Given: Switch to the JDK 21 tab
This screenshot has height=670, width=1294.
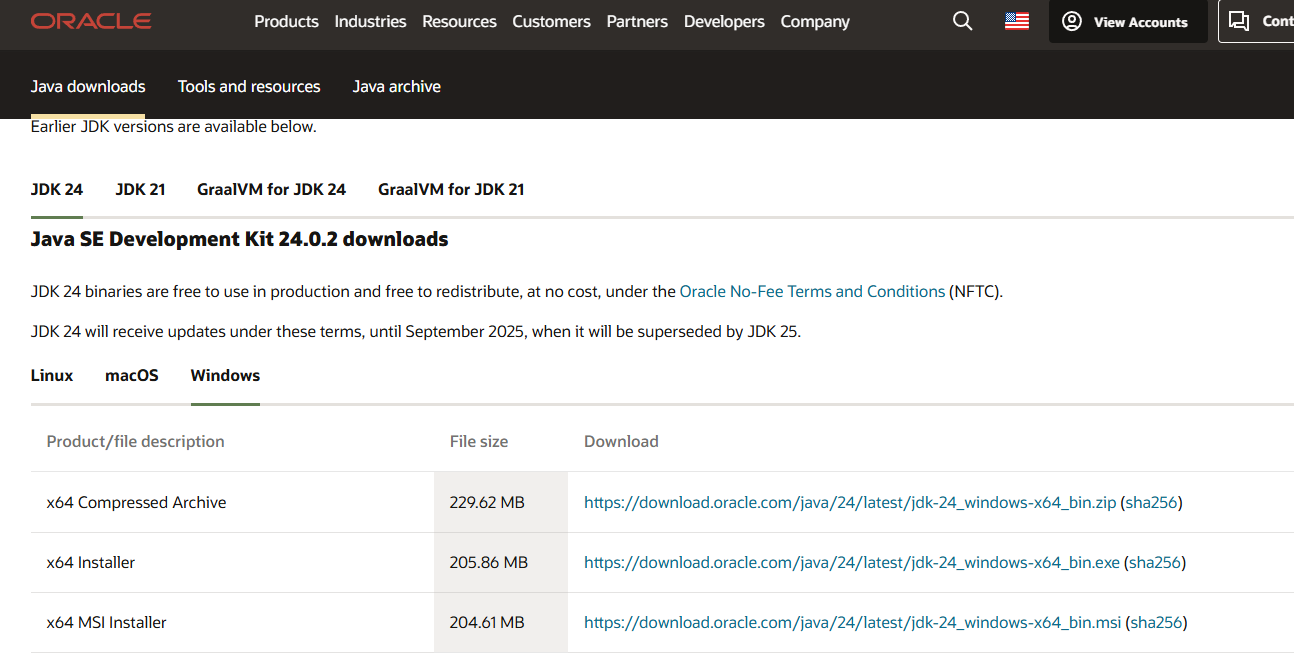Looking at the screenshot, I should point(140,189).
